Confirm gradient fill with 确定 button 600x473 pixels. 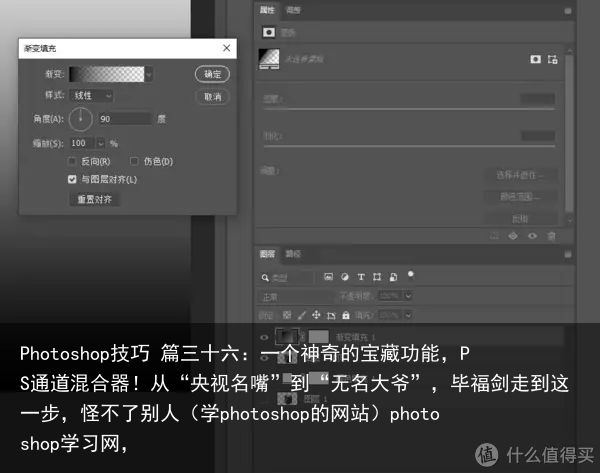(212, 74)
